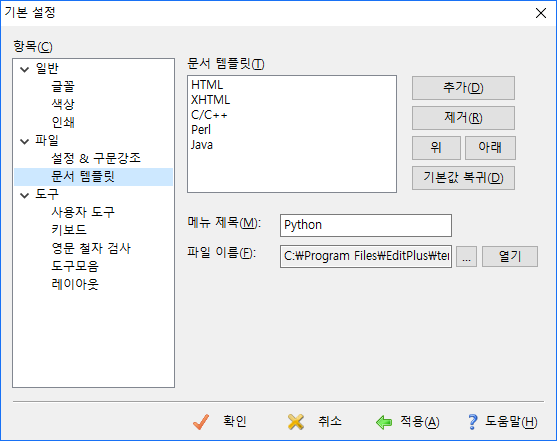Select 설정 & 구문강조 tree item
This screenshot has width=557, height=441.
[96, 158]
